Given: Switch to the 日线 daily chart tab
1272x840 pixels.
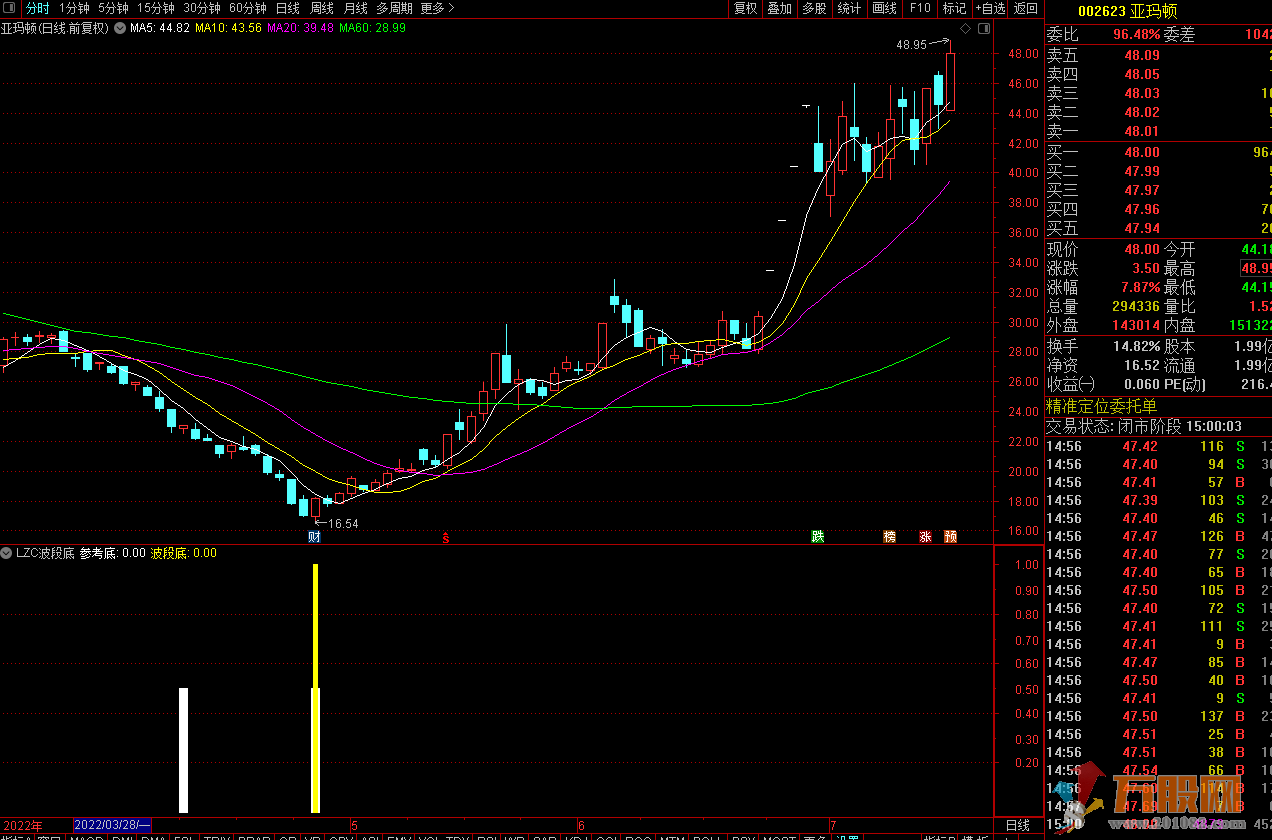Looking at the screenshot, I should click(288, 8).
